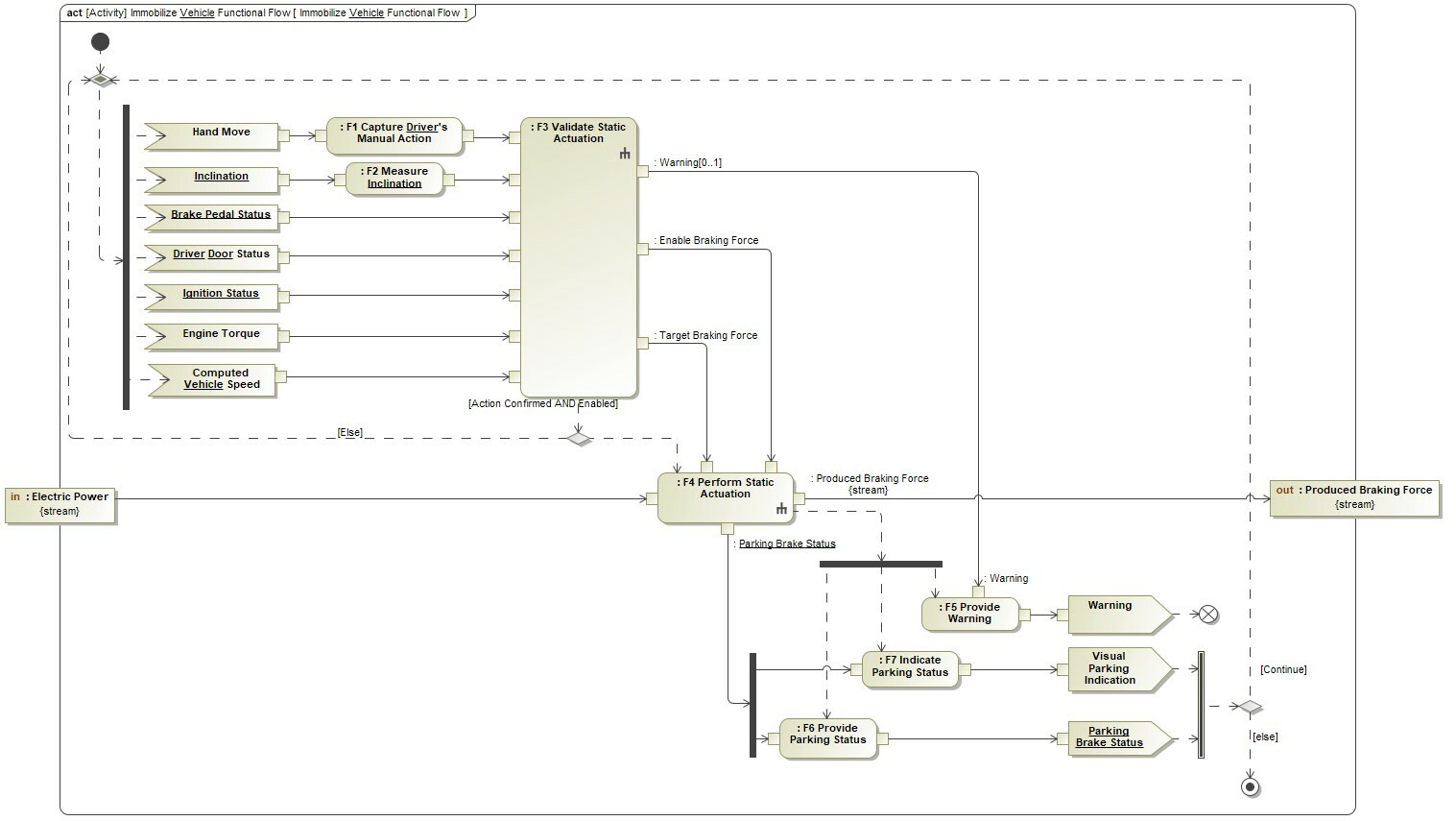Click the F6 Provide Parking Status action

827,737
